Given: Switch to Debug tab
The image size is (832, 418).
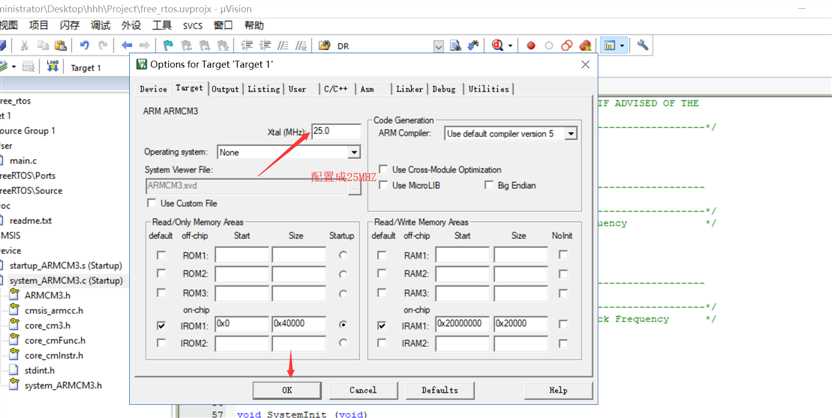Looking at the screenshot, I should pyautogui.click(x=444, y=89).
